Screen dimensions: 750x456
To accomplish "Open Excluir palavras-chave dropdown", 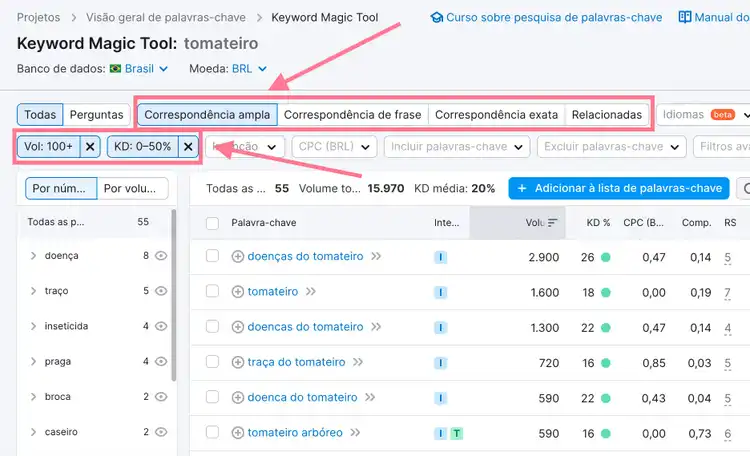I will pyautogui.click(x=612, y=147).
